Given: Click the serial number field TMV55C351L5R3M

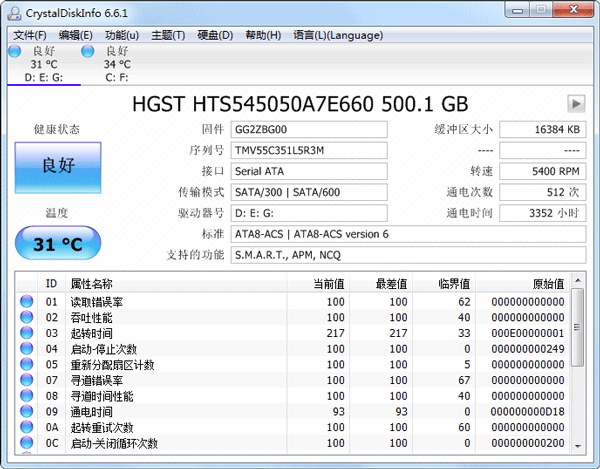Looking at the screenshot, I should (309, 150).
